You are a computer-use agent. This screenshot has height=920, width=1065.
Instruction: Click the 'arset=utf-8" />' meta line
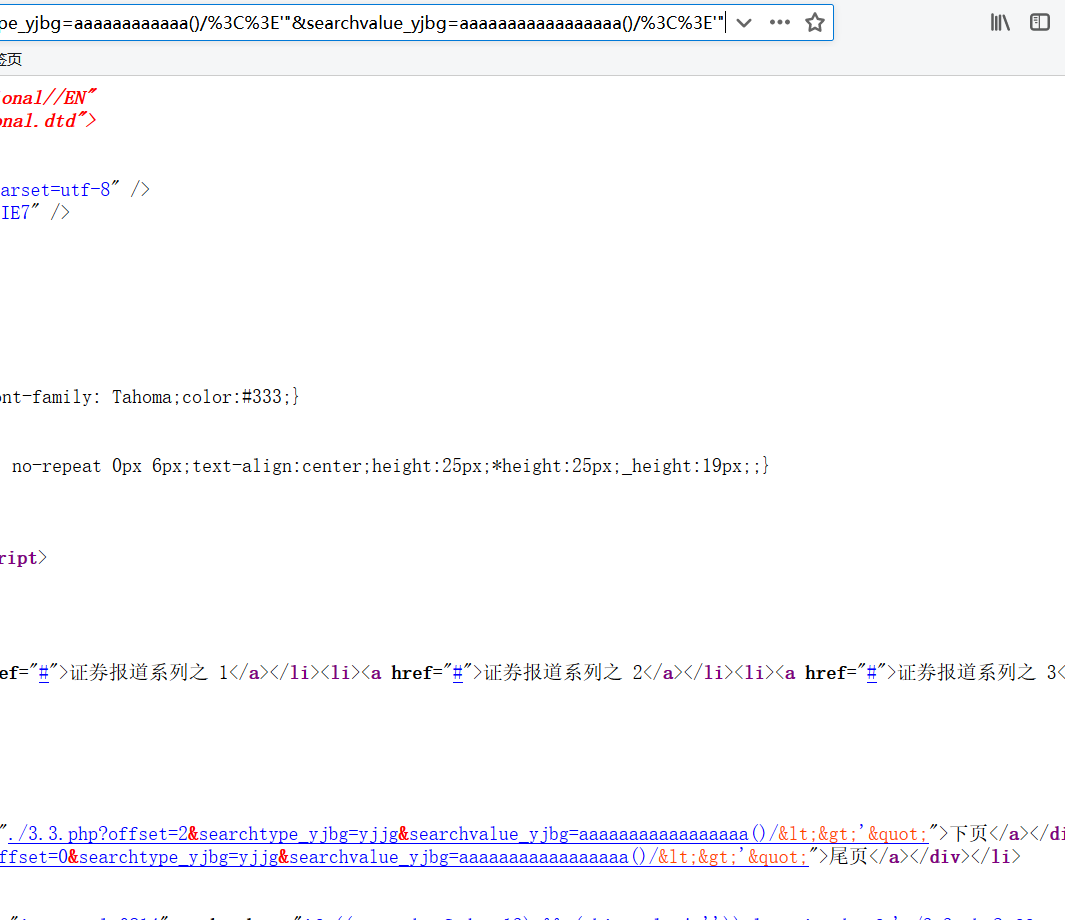pyautogui.click(x=75, y=189)
